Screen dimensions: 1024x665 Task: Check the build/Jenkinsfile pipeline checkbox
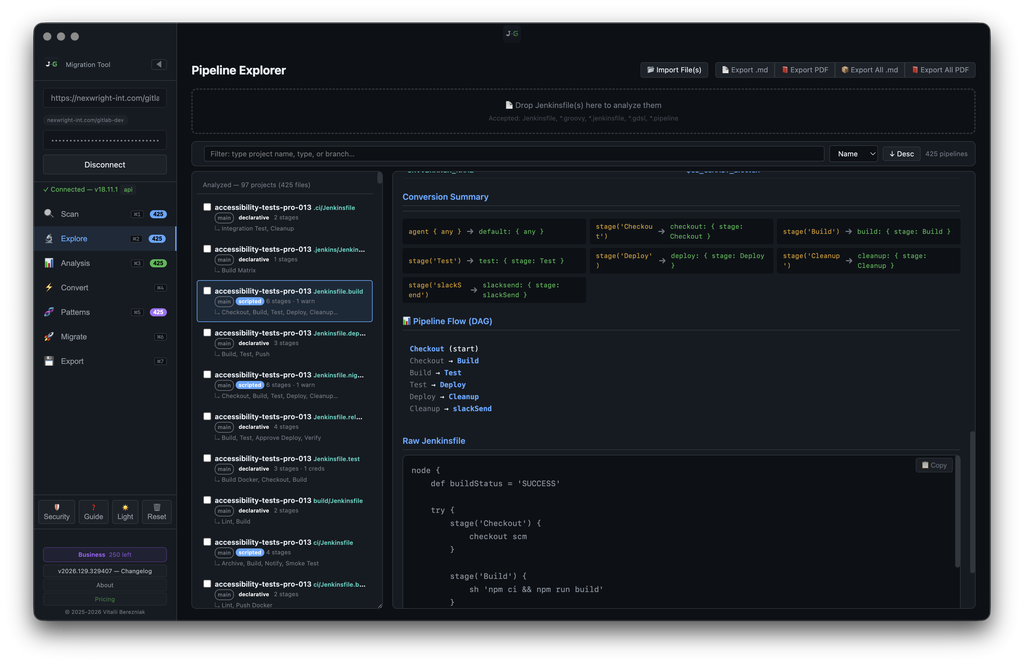tap(207, 500)
